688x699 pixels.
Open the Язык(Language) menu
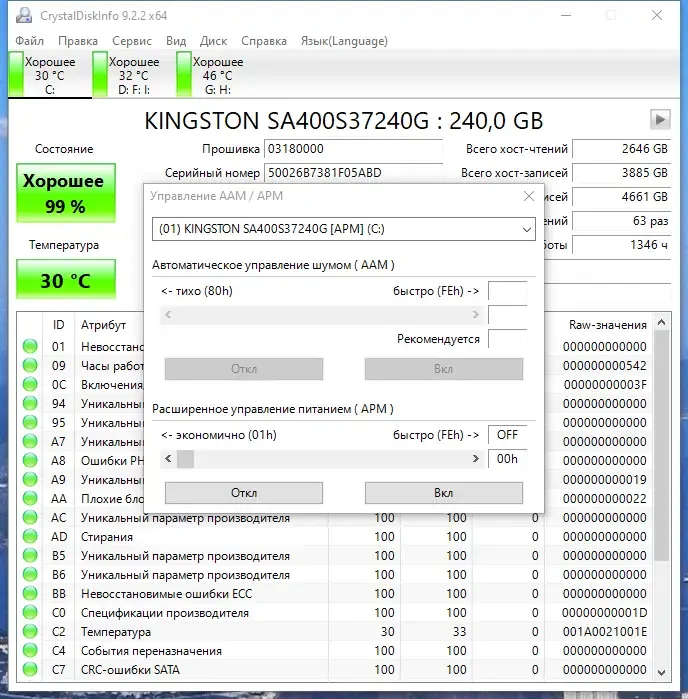click(344, 41)
